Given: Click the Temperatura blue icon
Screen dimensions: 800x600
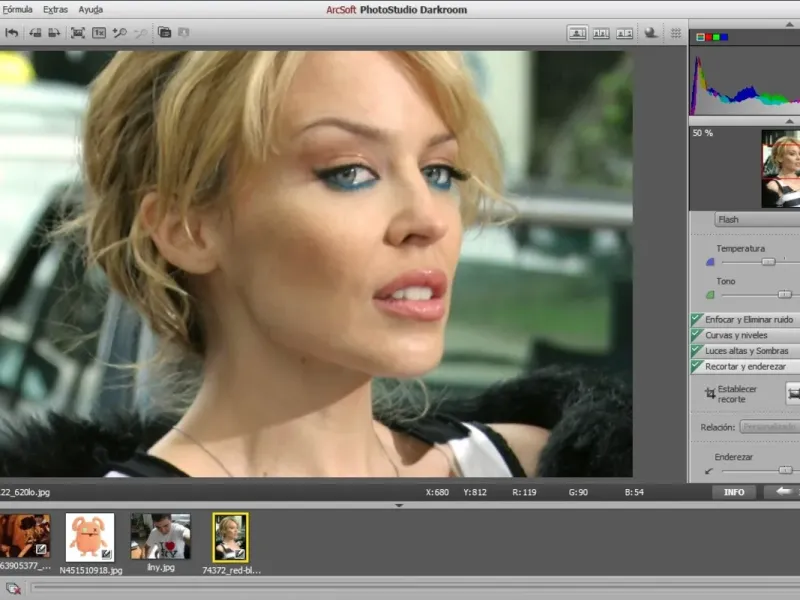Looking at the screenshot, I should coord(710,262).
